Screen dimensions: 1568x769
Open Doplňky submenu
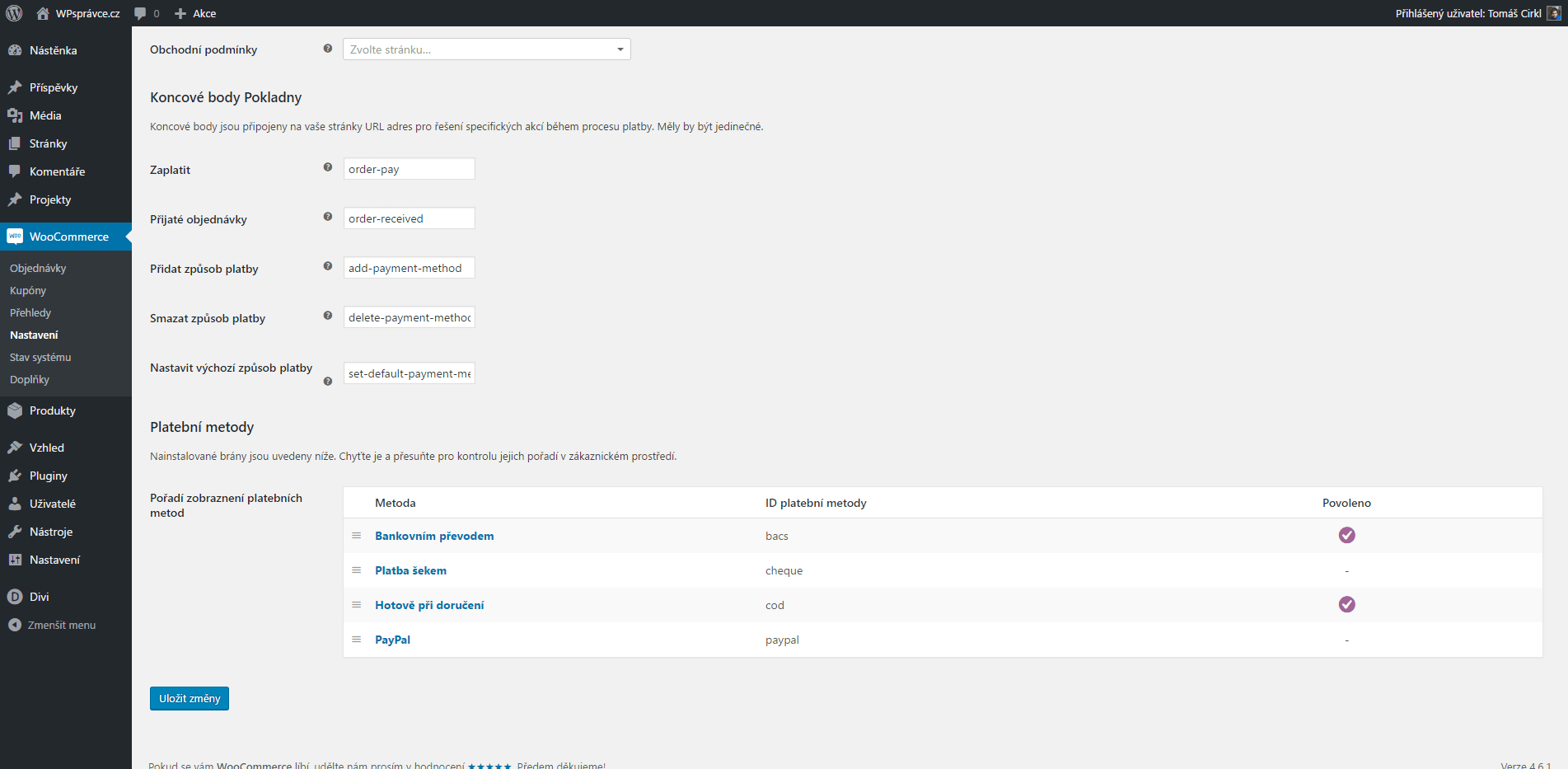coord(30,379)
